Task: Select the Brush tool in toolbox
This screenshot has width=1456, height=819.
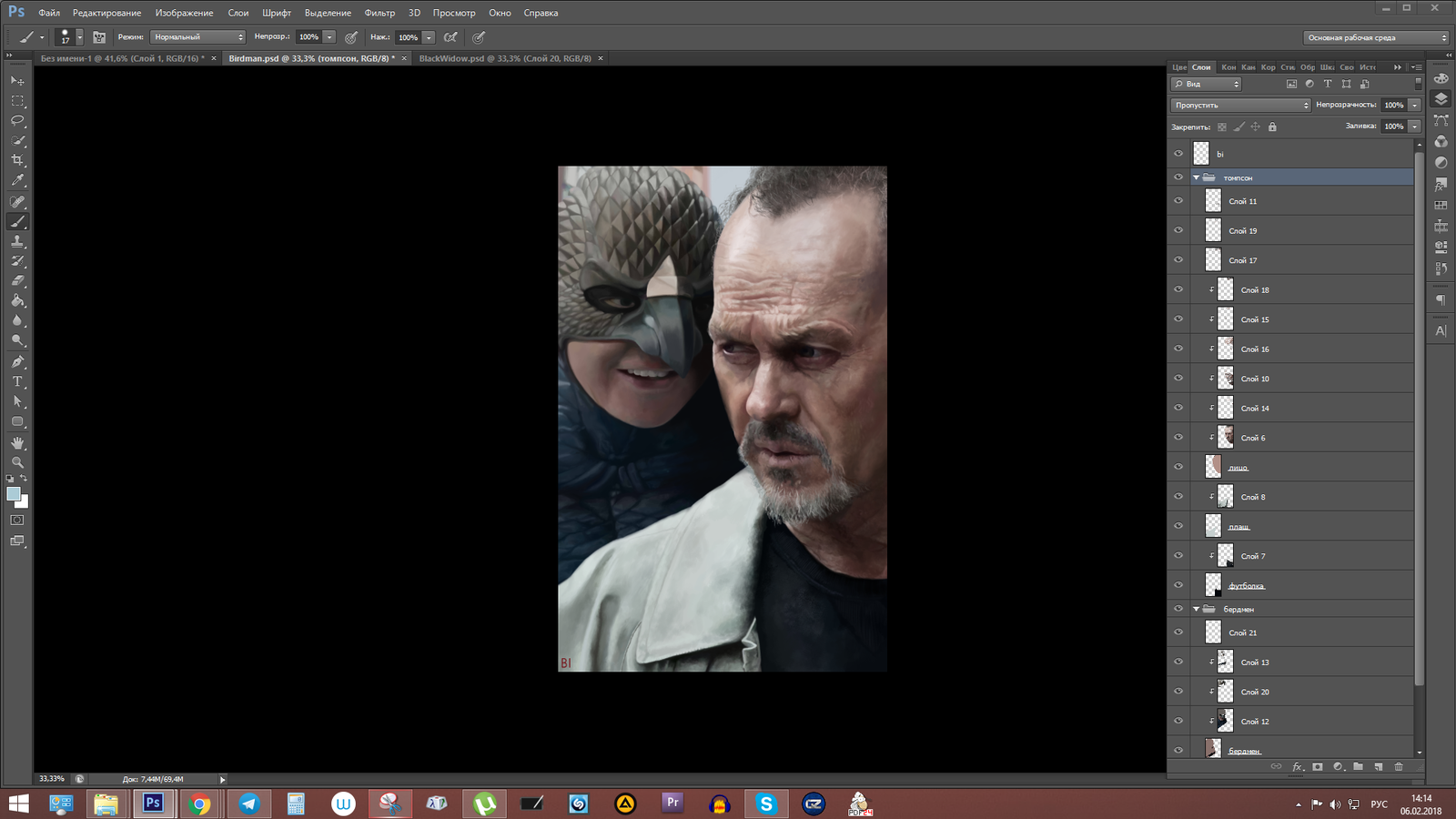Action: 17,222
